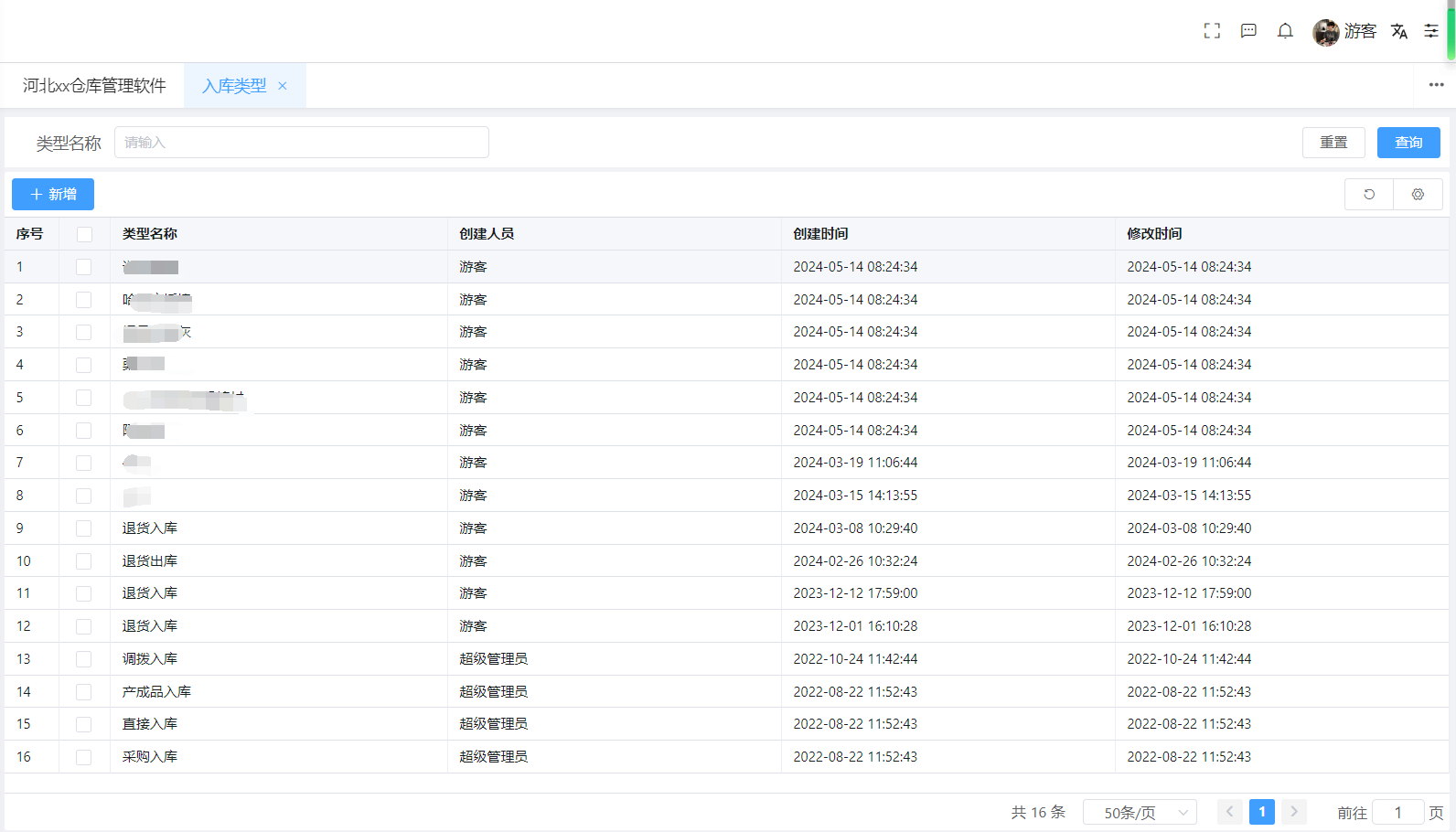Image resolution: width=1456 pixels, height=832 pixels.
Task: Refresh the table with reload icon
Action: click(1369, 194)
